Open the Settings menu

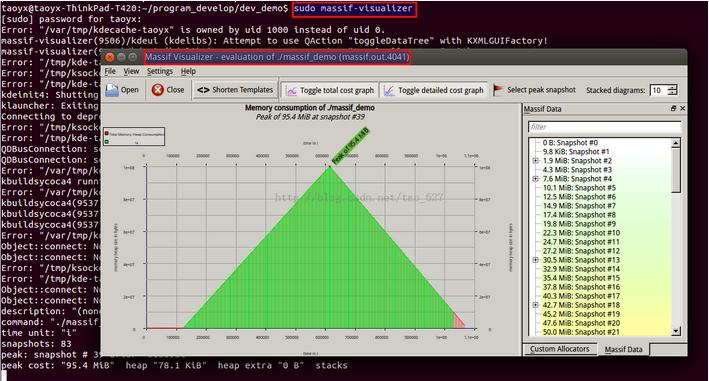[x=160, y=71]
